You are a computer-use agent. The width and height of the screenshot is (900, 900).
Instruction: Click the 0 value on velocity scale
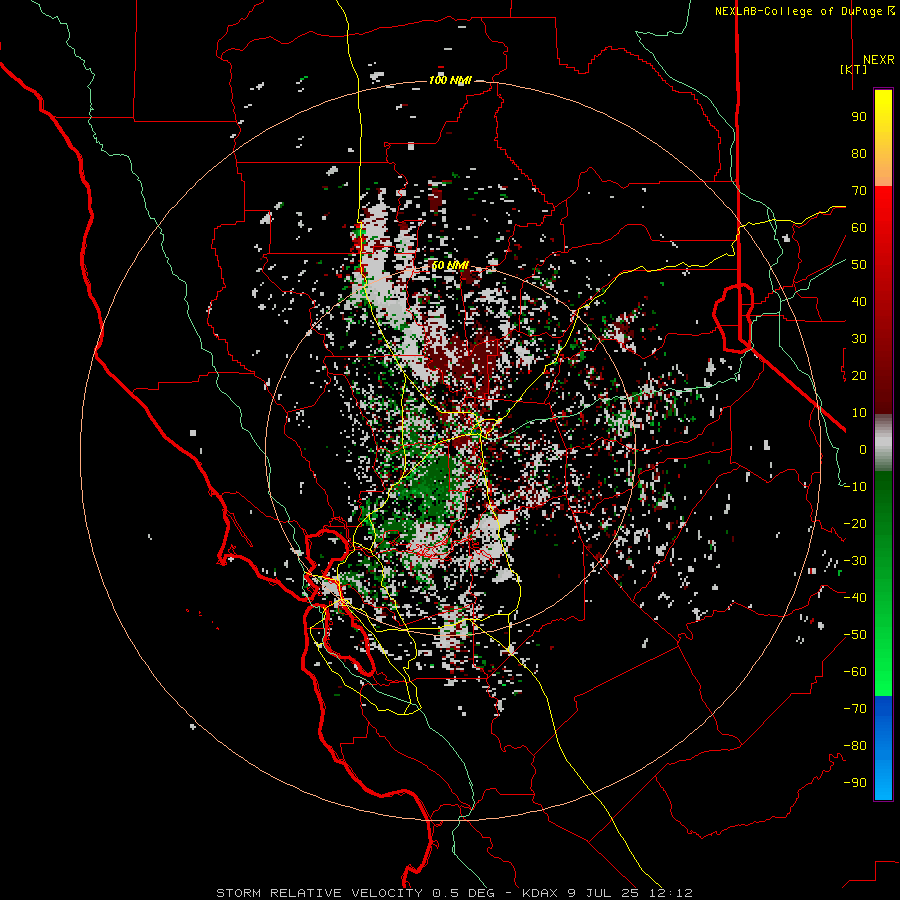coord(863,449)
